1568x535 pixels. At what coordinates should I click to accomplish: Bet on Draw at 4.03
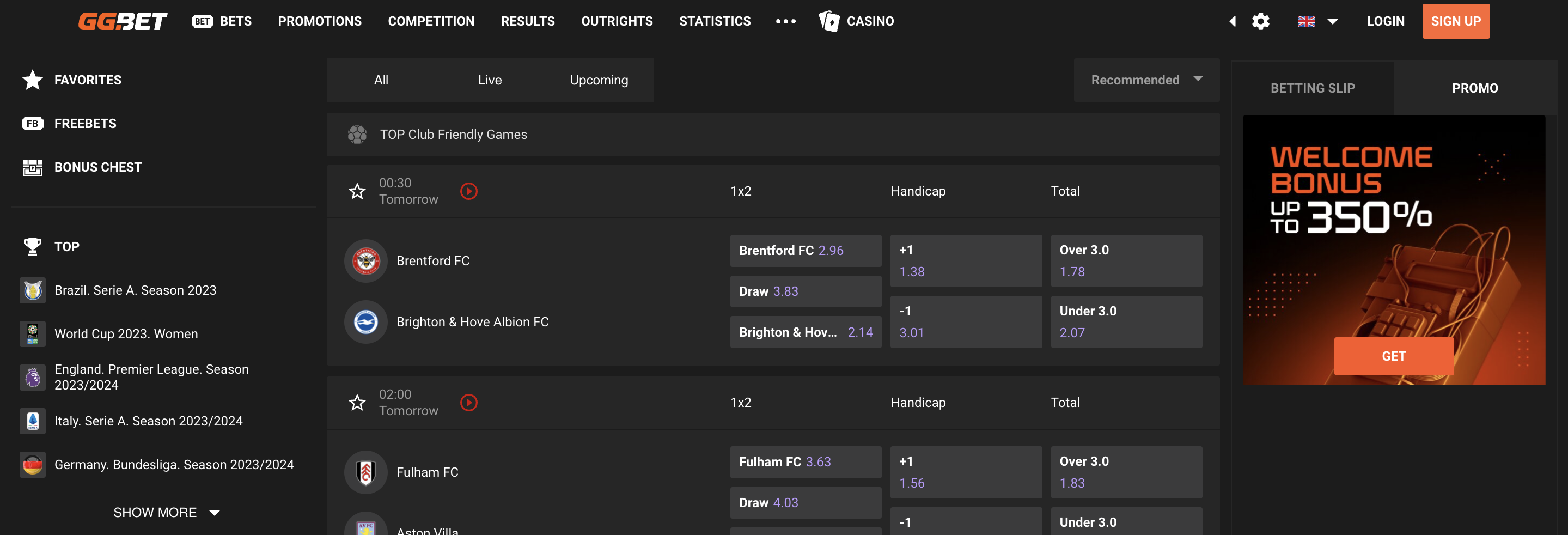tap(806, 503)
